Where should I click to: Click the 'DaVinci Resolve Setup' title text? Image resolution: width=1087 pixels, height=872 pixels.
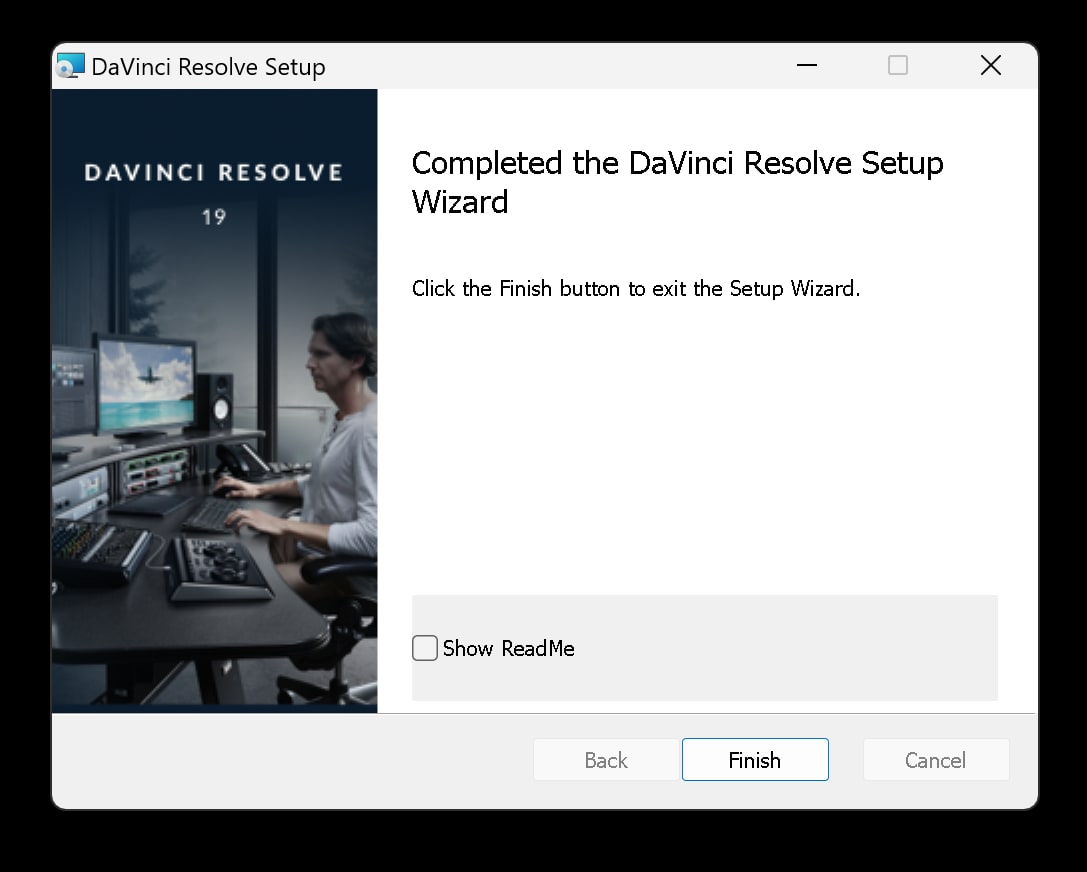(x=208, y=67)
